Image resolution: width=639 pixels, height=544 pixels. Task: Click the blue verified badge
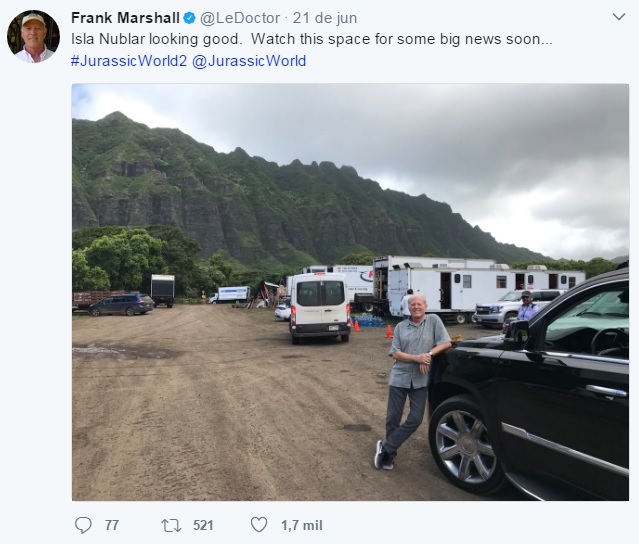[189, 18]
